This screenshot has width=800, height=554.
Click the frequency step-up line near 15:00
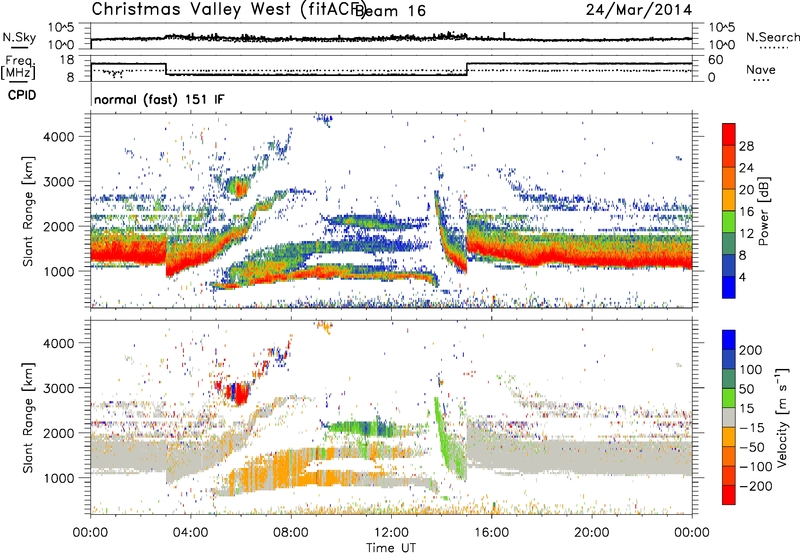pos(467,69)
